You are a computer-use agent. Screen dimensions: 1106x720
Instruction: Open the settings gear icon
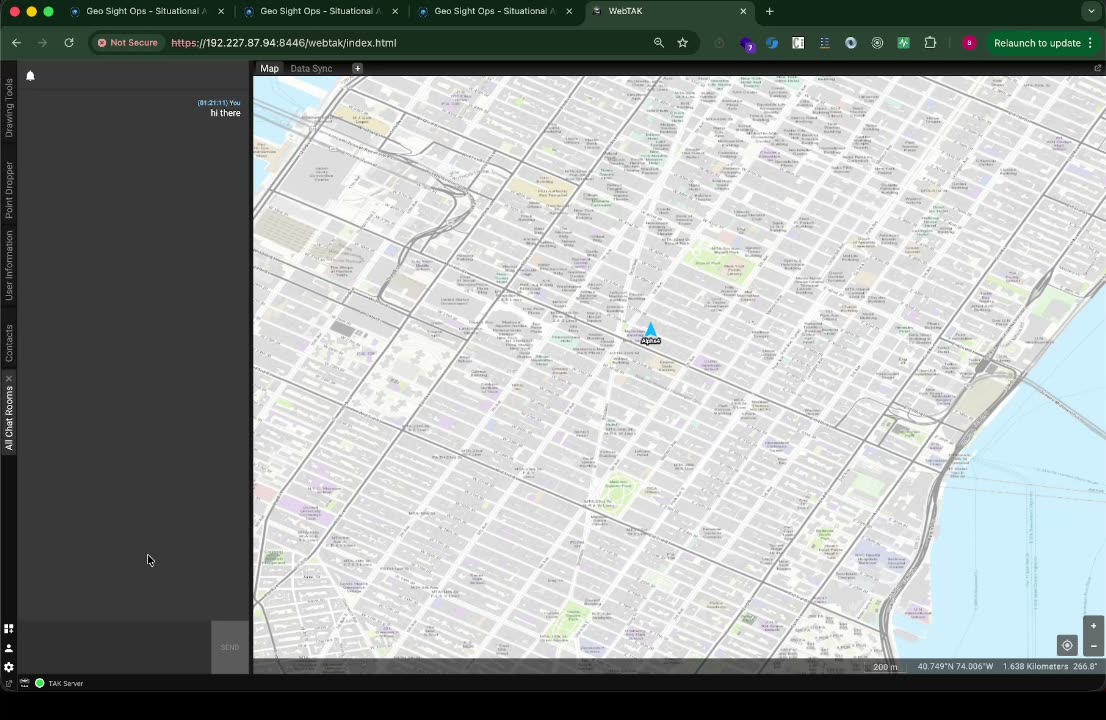click(8, 667)
